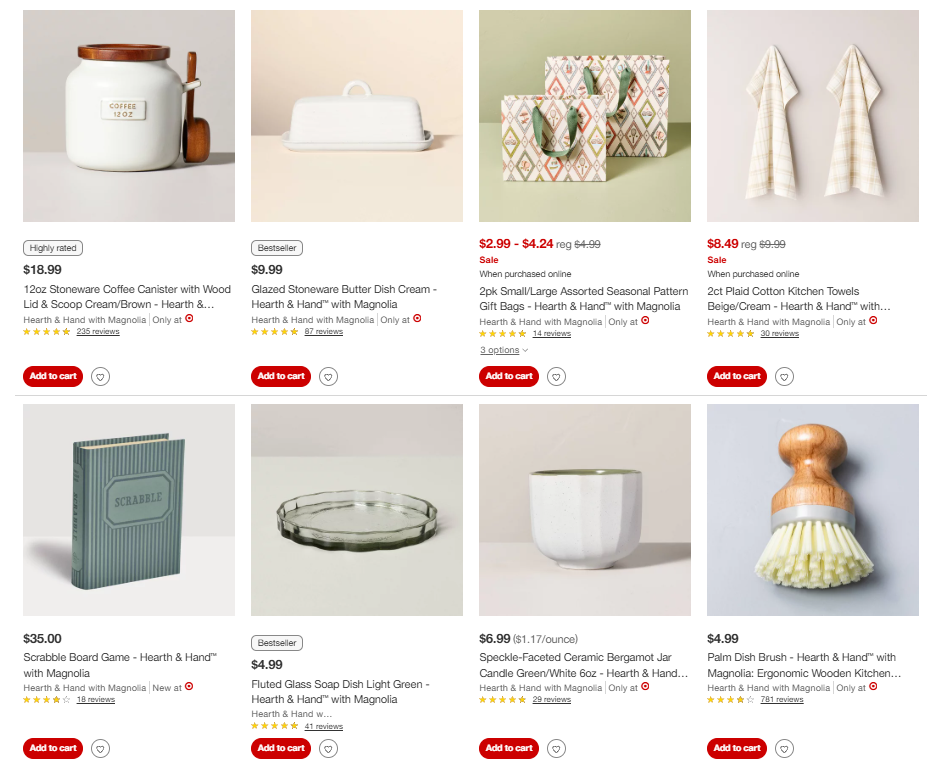Open Hearth & Hand with Magnolia brand under candle
Image resolution: width=947 pixels, height=767 pixels.
(541, 688)
